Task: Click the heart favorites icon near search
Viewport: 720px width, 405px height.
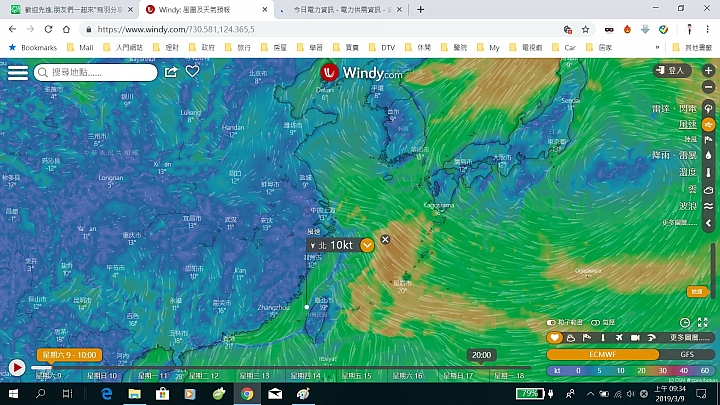Action: (192, 71)
